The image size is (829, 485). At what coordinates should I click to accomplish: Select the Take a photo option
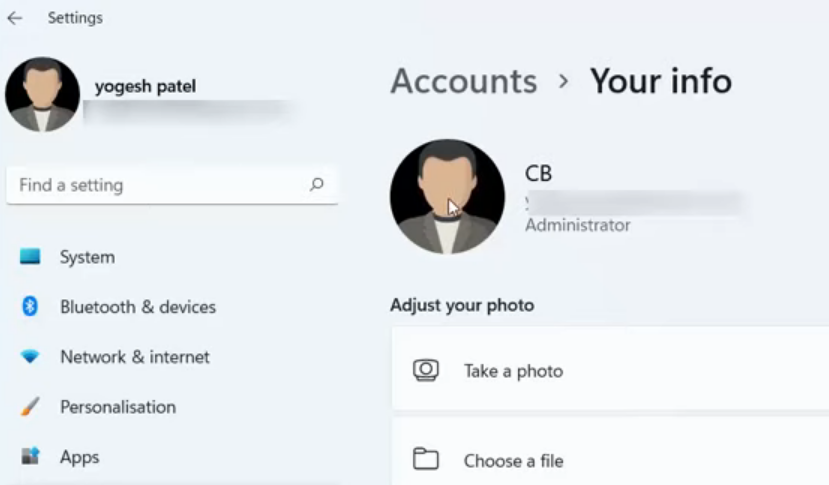click(x=513, y=371)
